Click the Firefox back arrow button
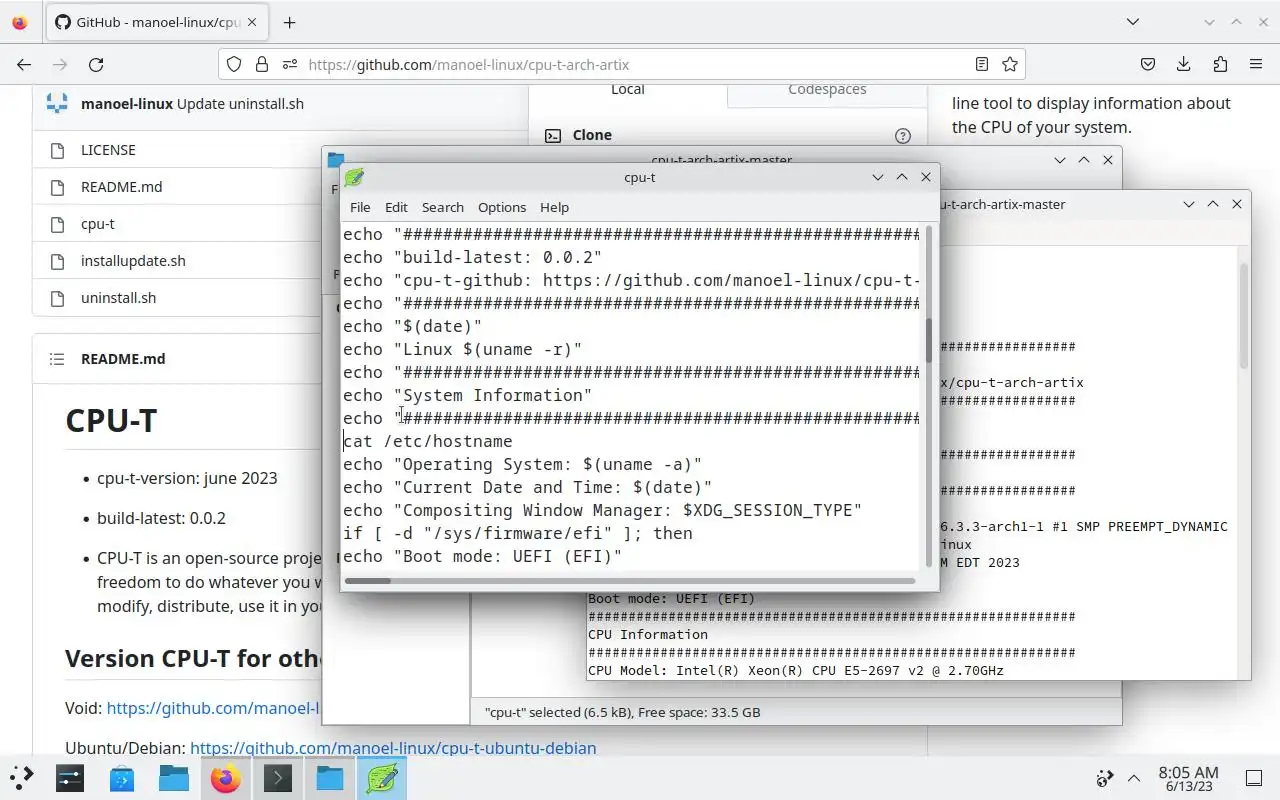 24,64
